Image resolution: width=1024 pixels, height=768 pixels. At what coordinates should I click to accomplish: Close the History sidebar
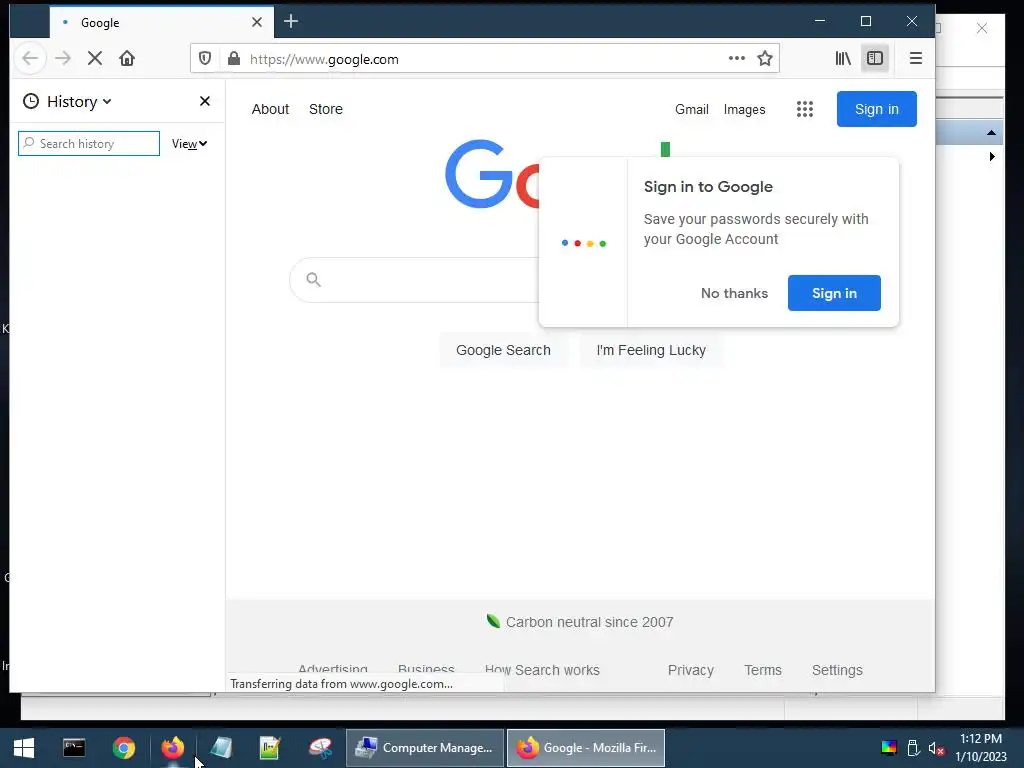pyautogui.click(x=204, y=101)
